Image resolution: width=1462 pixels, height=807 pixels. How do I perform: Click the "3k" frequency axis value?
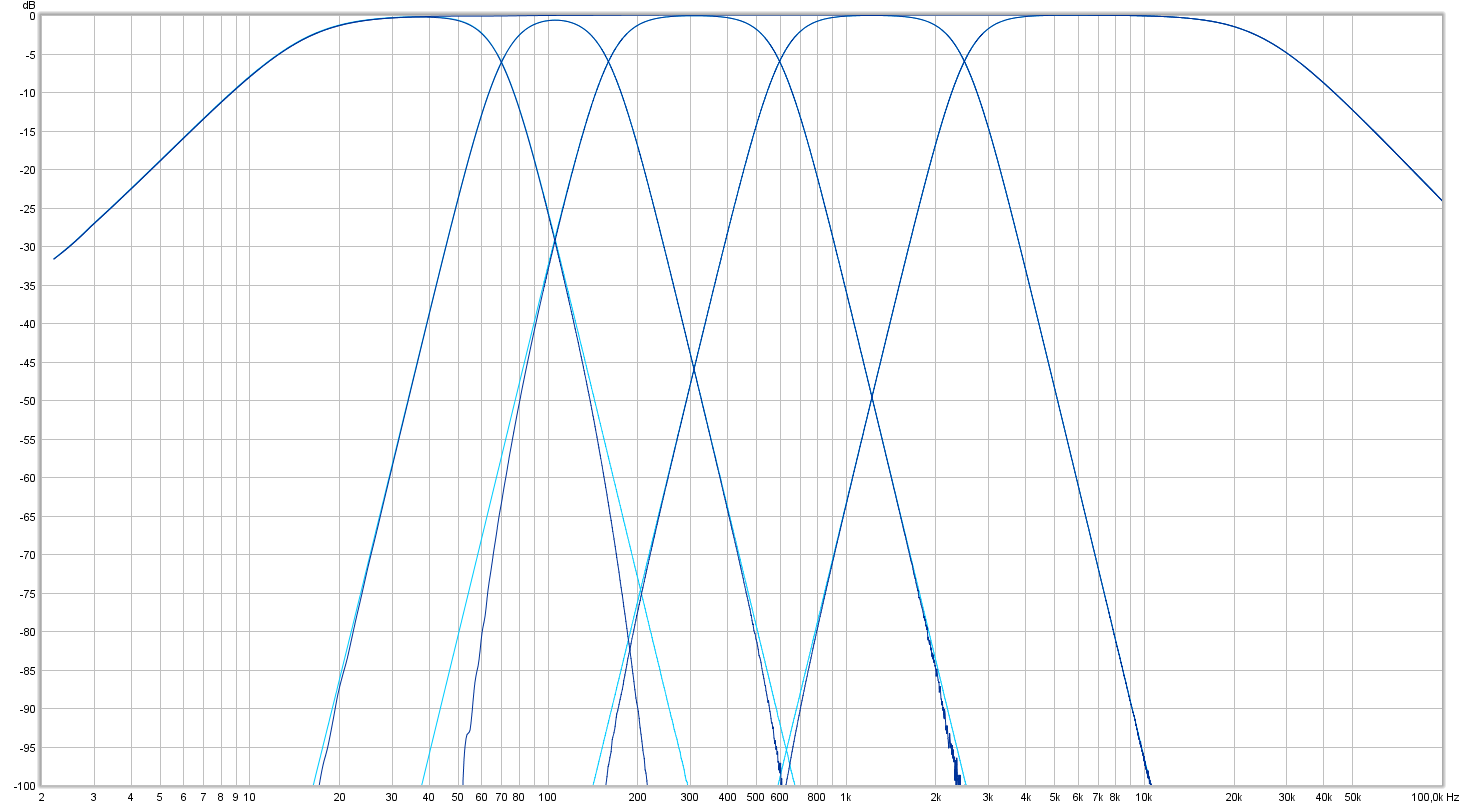coord(988,798)
